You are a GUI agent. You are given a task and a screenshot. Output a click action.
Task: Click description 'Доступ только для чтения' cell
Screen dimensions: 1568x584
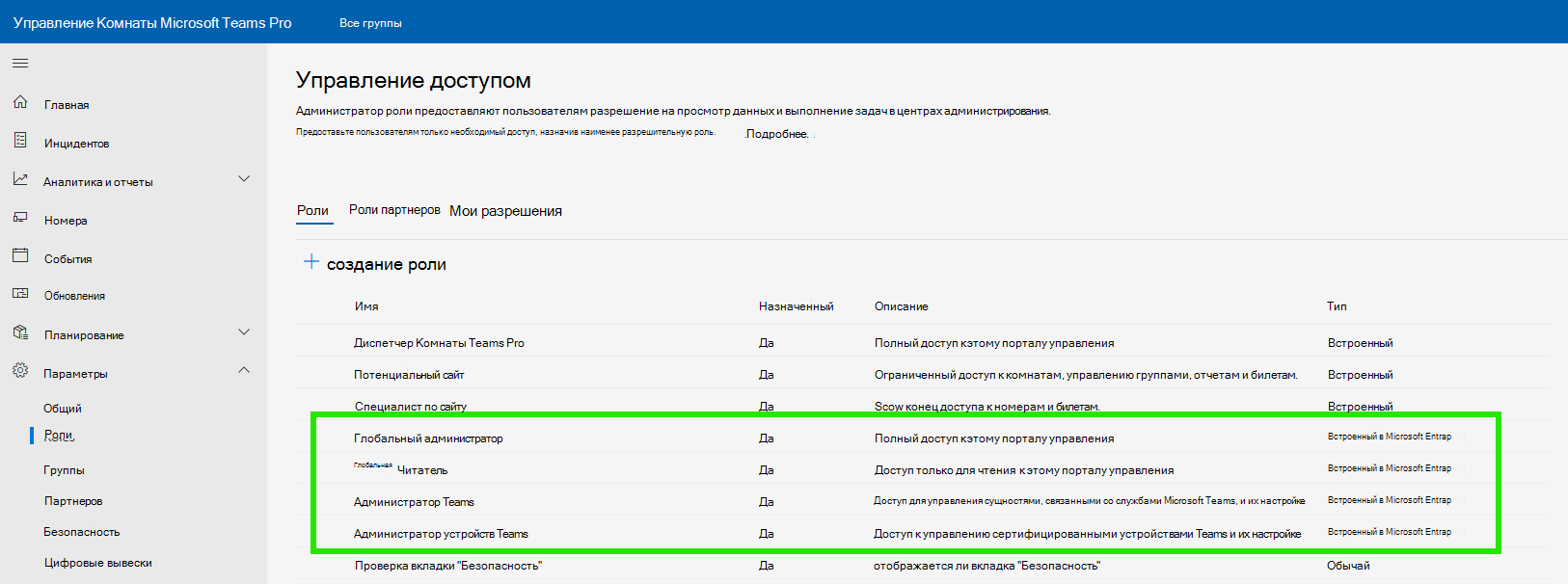1024,470
